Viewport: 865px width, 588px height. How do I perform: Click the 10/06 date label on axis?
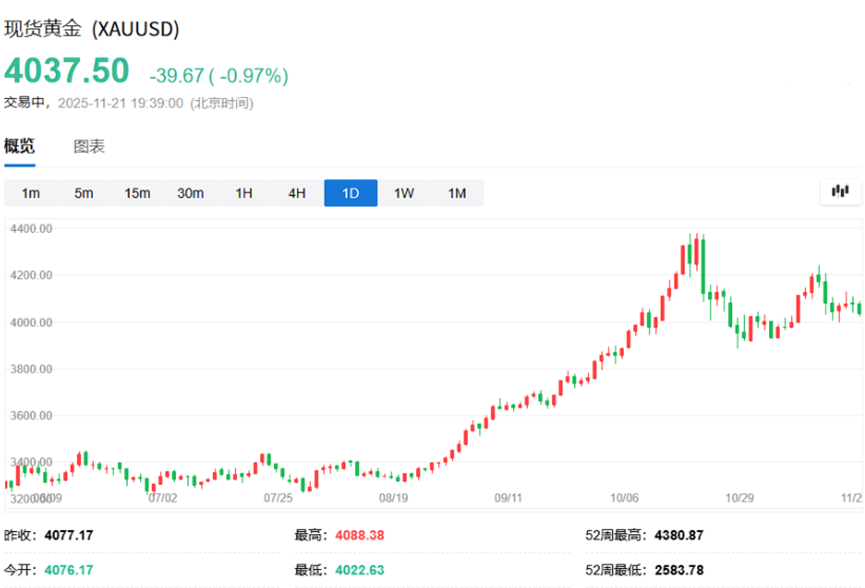tap(624, 496)
